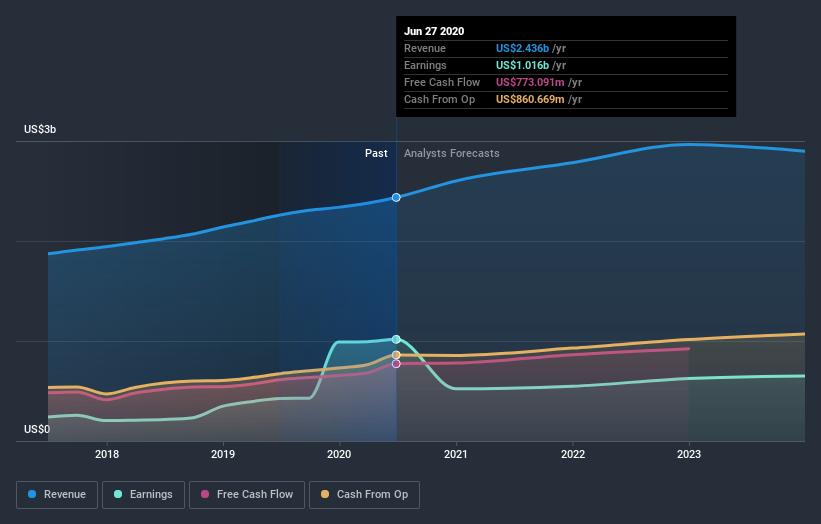Click the US$2.436b revenue value in tooltip
The height and width of the screenshot is (524, 821).
click(523, 48)
